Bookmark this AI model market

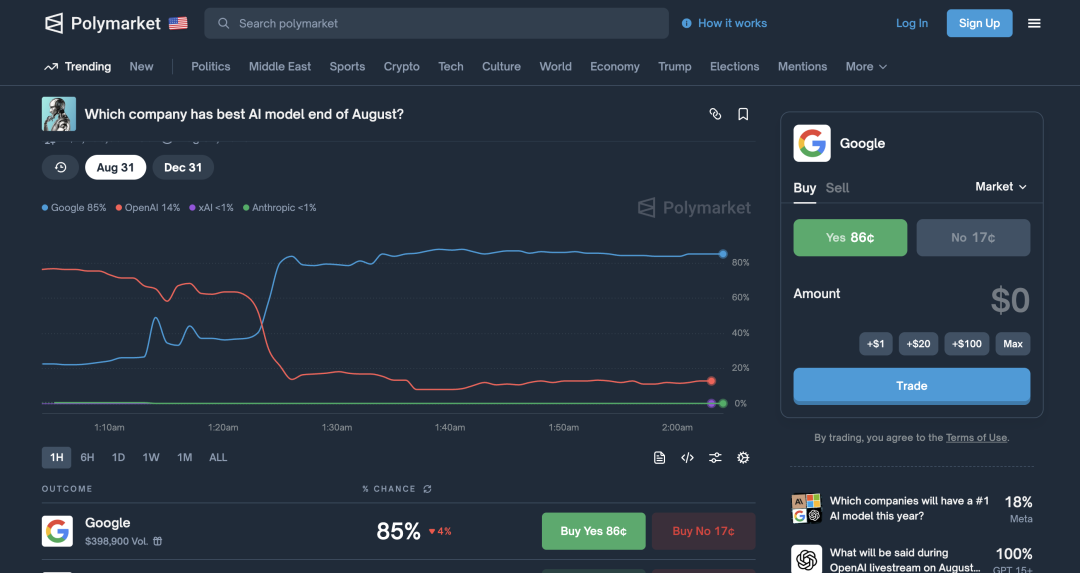tap(743, 114)
